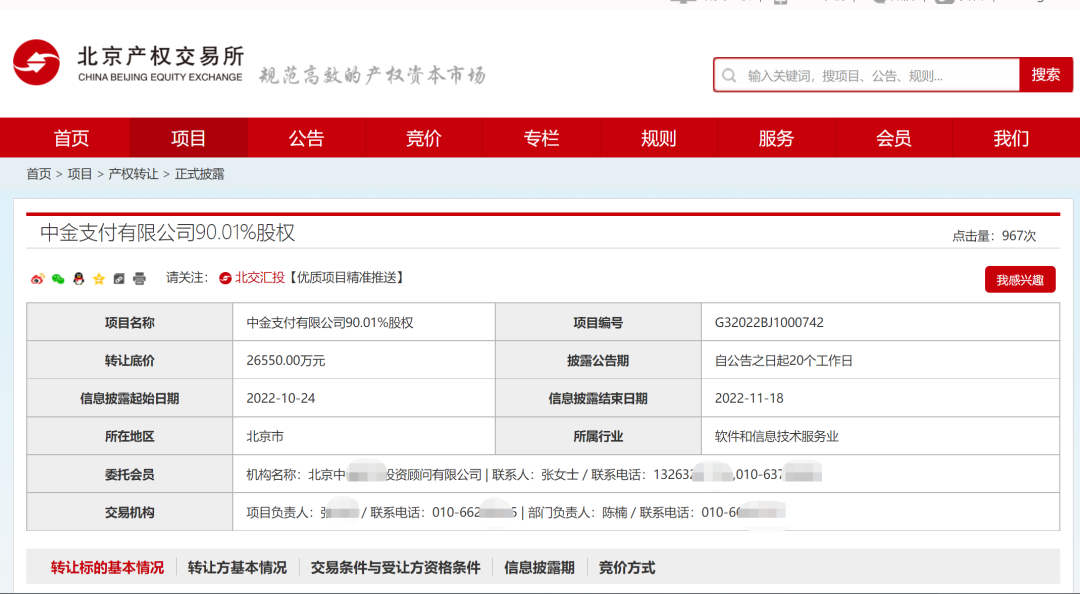
Task: Click the 项目名称 header cell
Action: click(x=129, y=322)
